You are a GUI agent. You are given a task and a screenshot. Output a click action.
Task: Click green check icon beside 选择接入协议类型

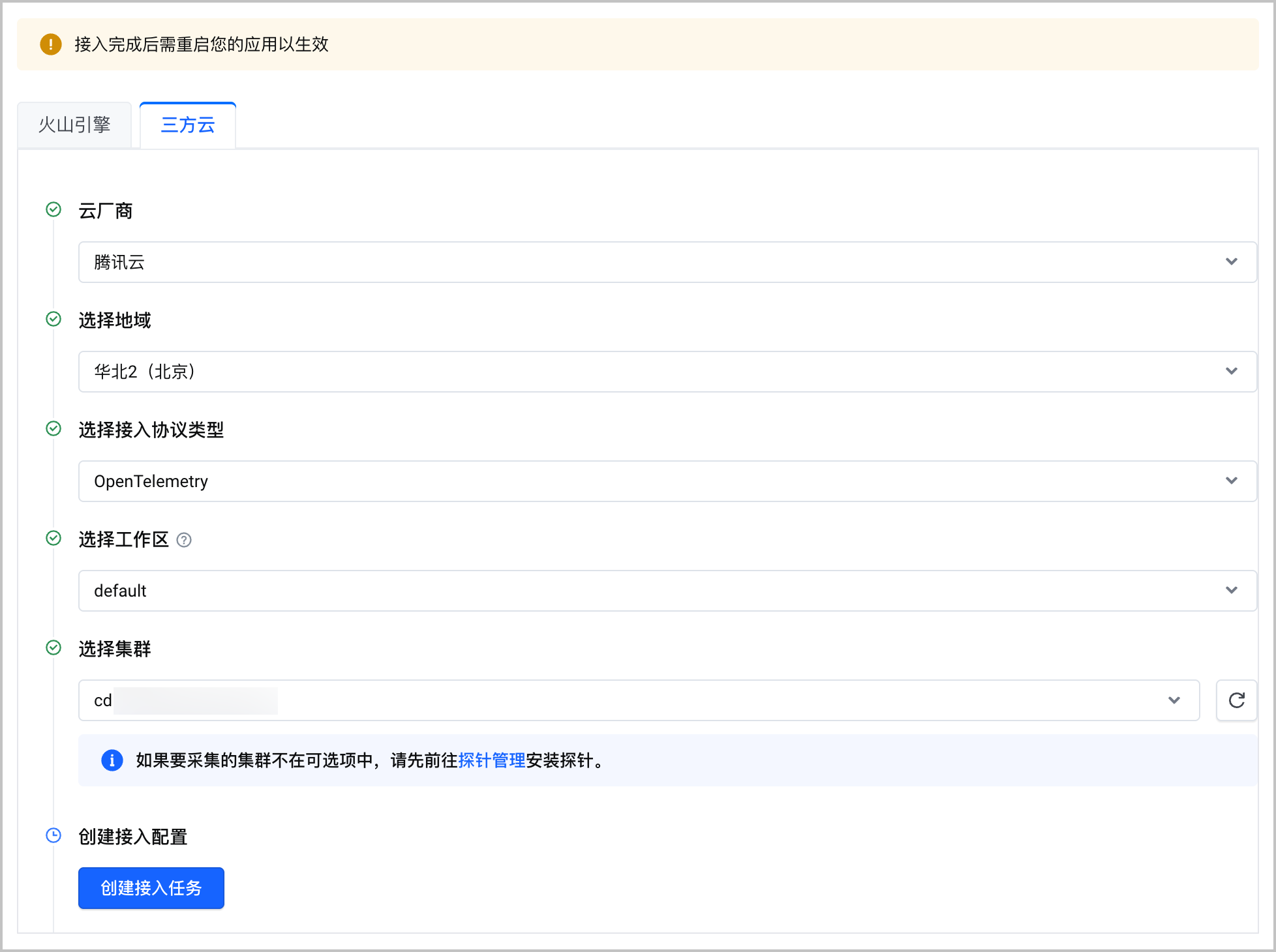click(53, 428)
